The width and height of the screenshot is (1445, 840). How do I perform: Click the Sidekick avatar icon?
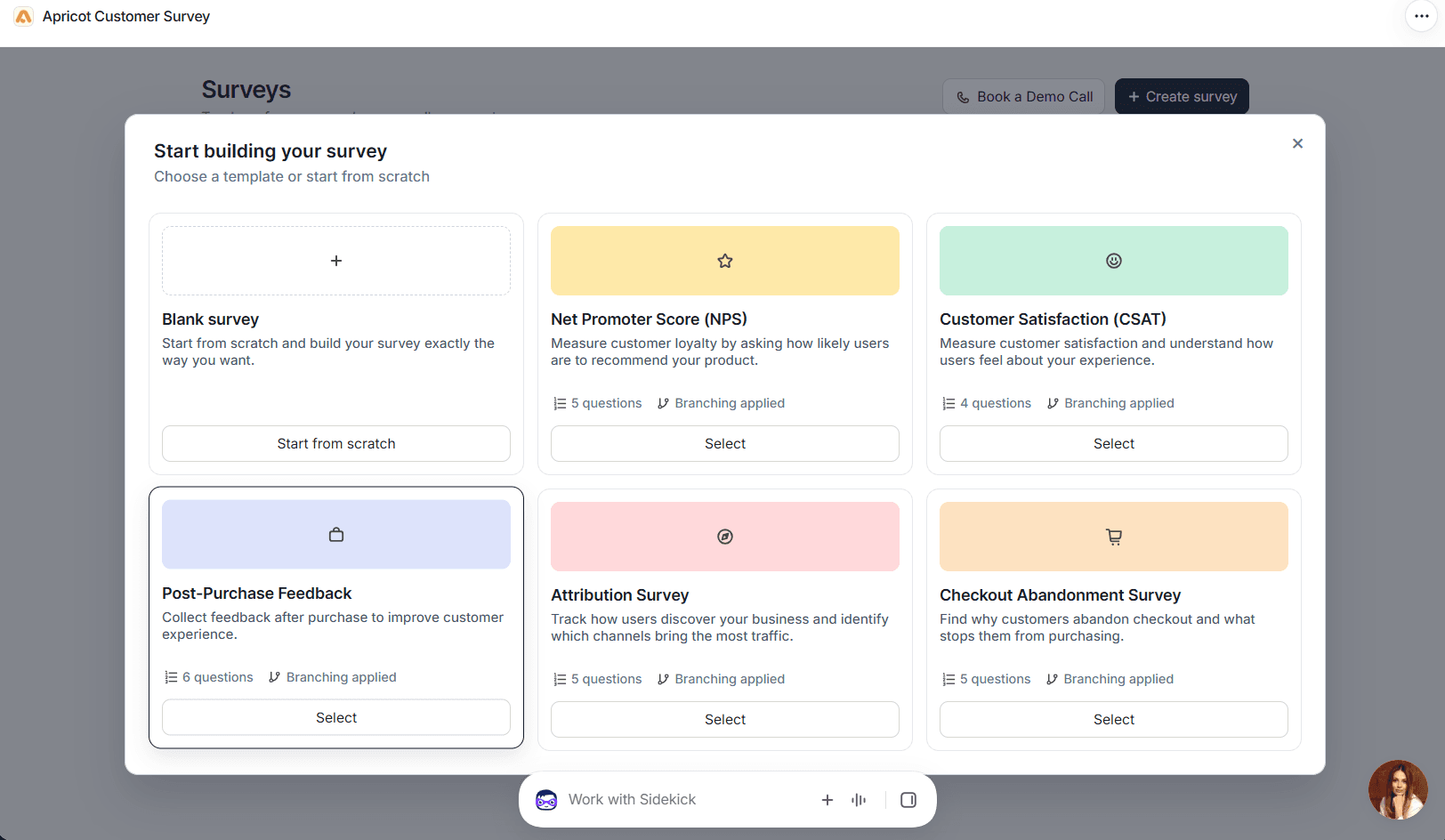click(546, 800)
